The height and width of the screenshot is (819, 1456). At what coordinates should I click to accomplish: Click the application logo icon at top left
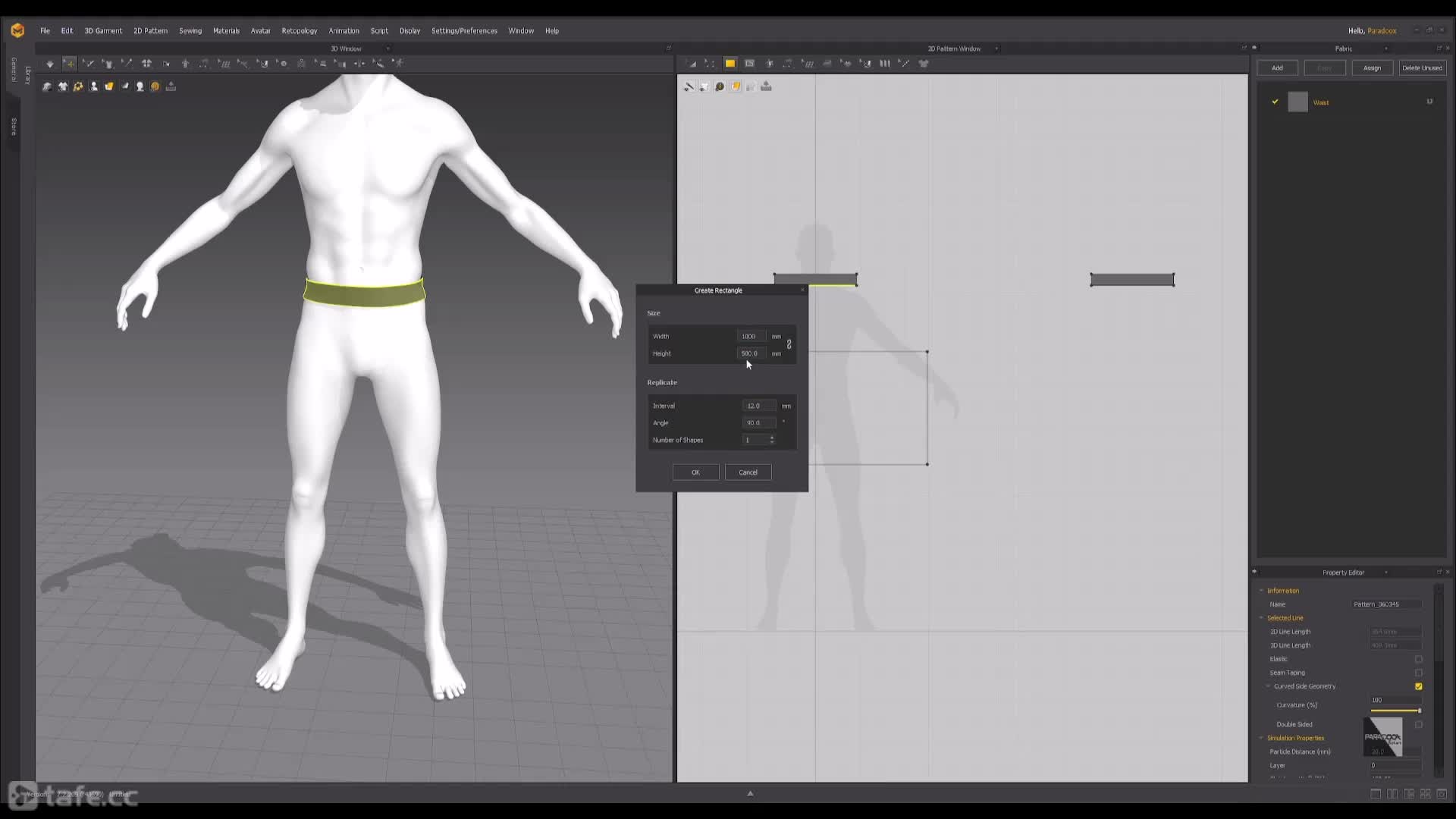pyautogui.click(x=17, y=30)
